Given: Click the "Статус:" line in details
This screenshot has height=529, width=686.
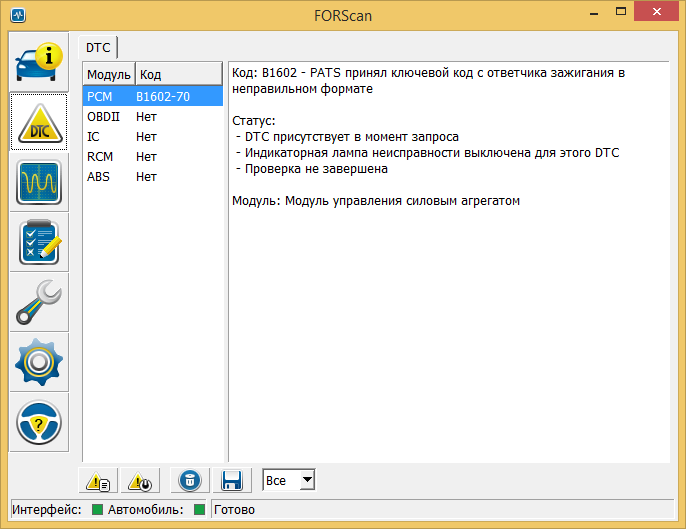Looking at the screenshot, I should coord(254,121).
